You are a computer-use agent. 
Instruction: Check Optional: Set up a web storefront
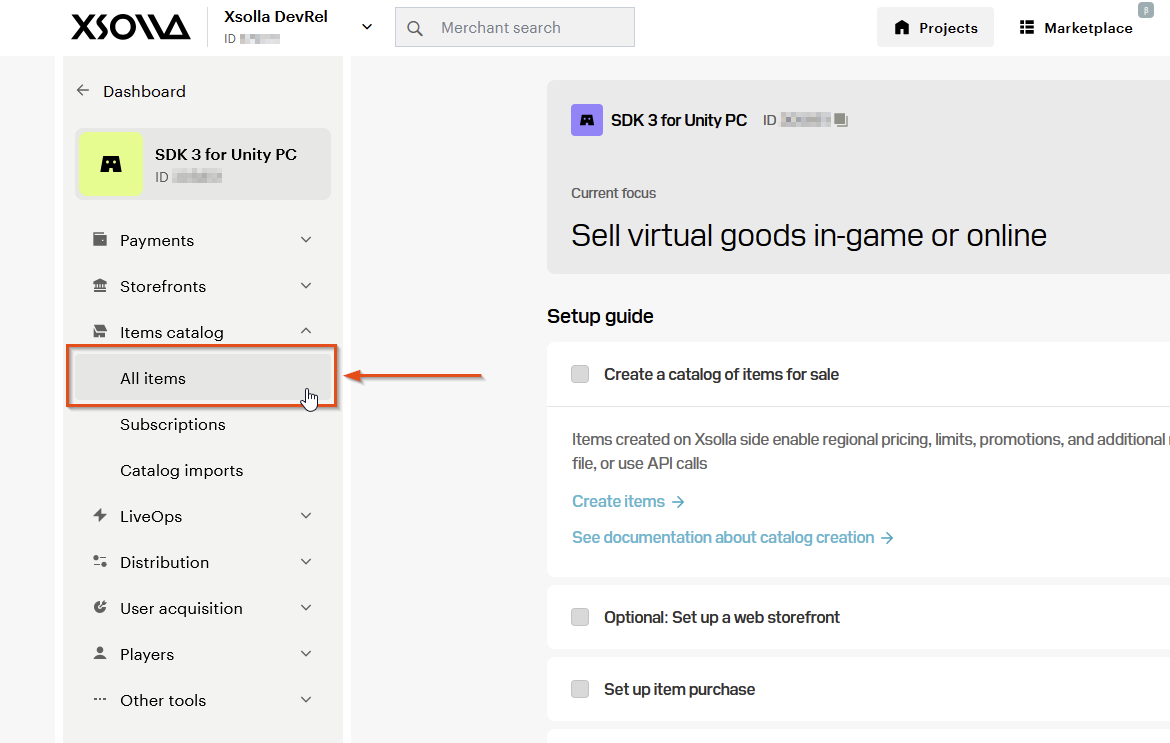click(x=580, y=617)
